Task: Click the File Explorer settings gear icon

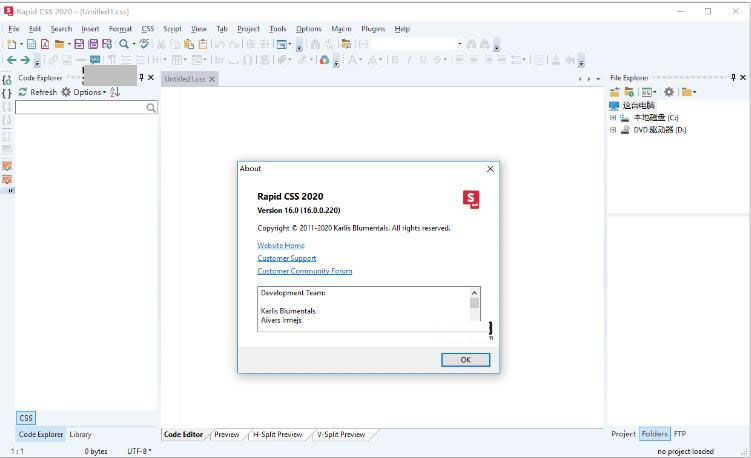Action: [x=669, y=92]
